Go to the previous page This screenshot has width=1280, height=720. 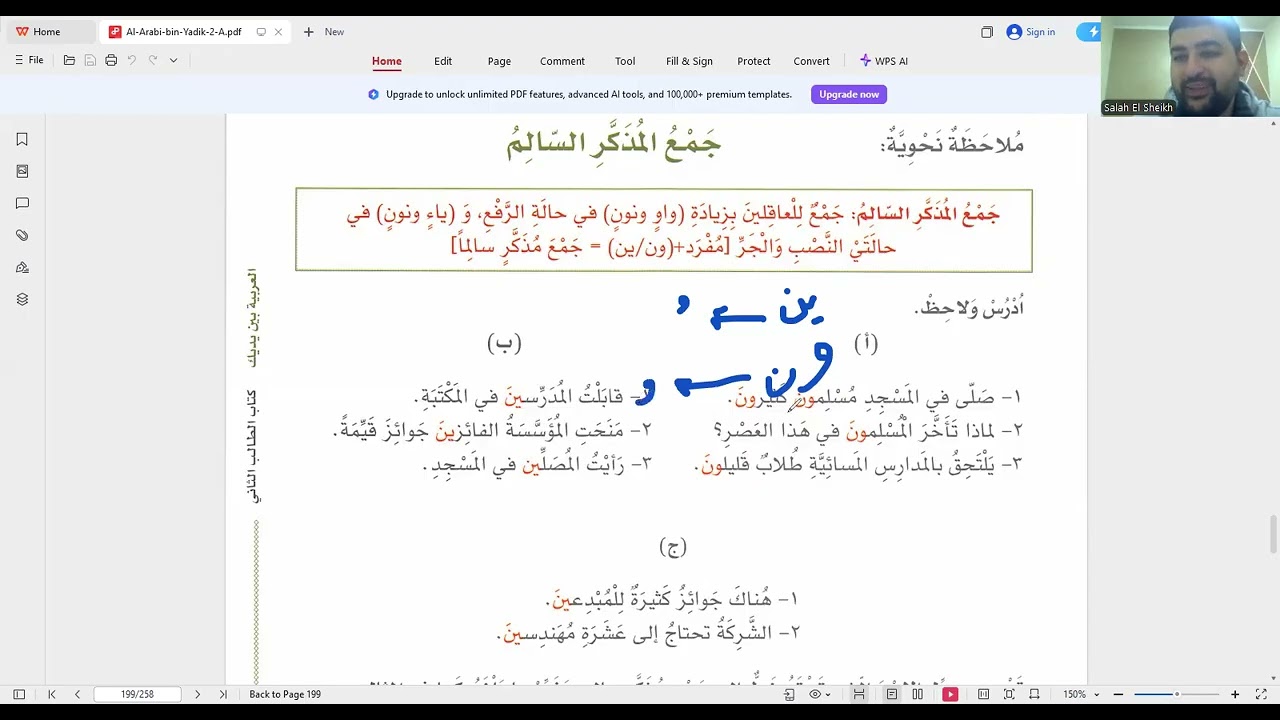77,694
